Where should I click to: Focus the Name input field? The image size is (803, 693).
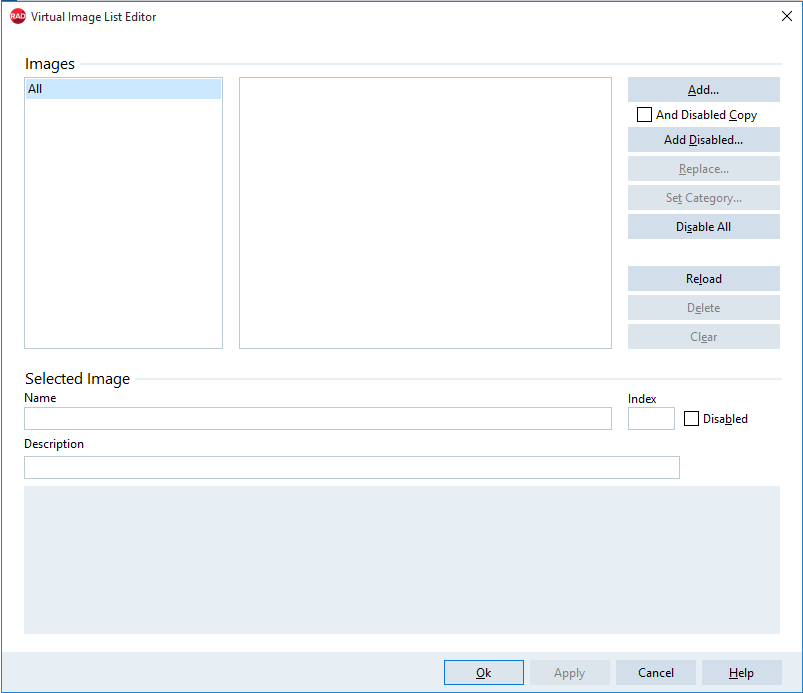point(318,418)
